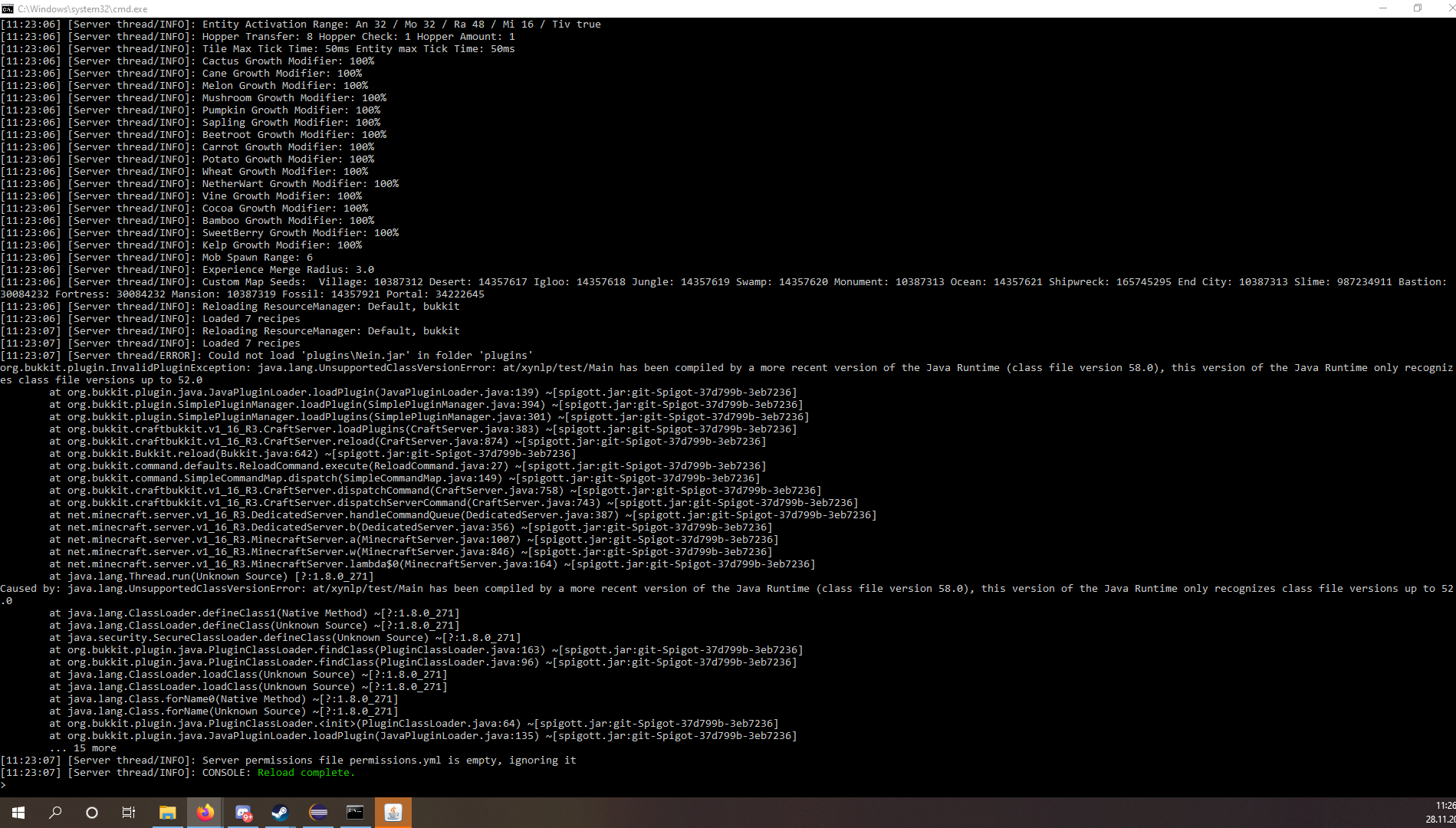Select the cmd.exe taskbar icon
The height and width of the screenshot is (828, 1456).
pos(356,813)
